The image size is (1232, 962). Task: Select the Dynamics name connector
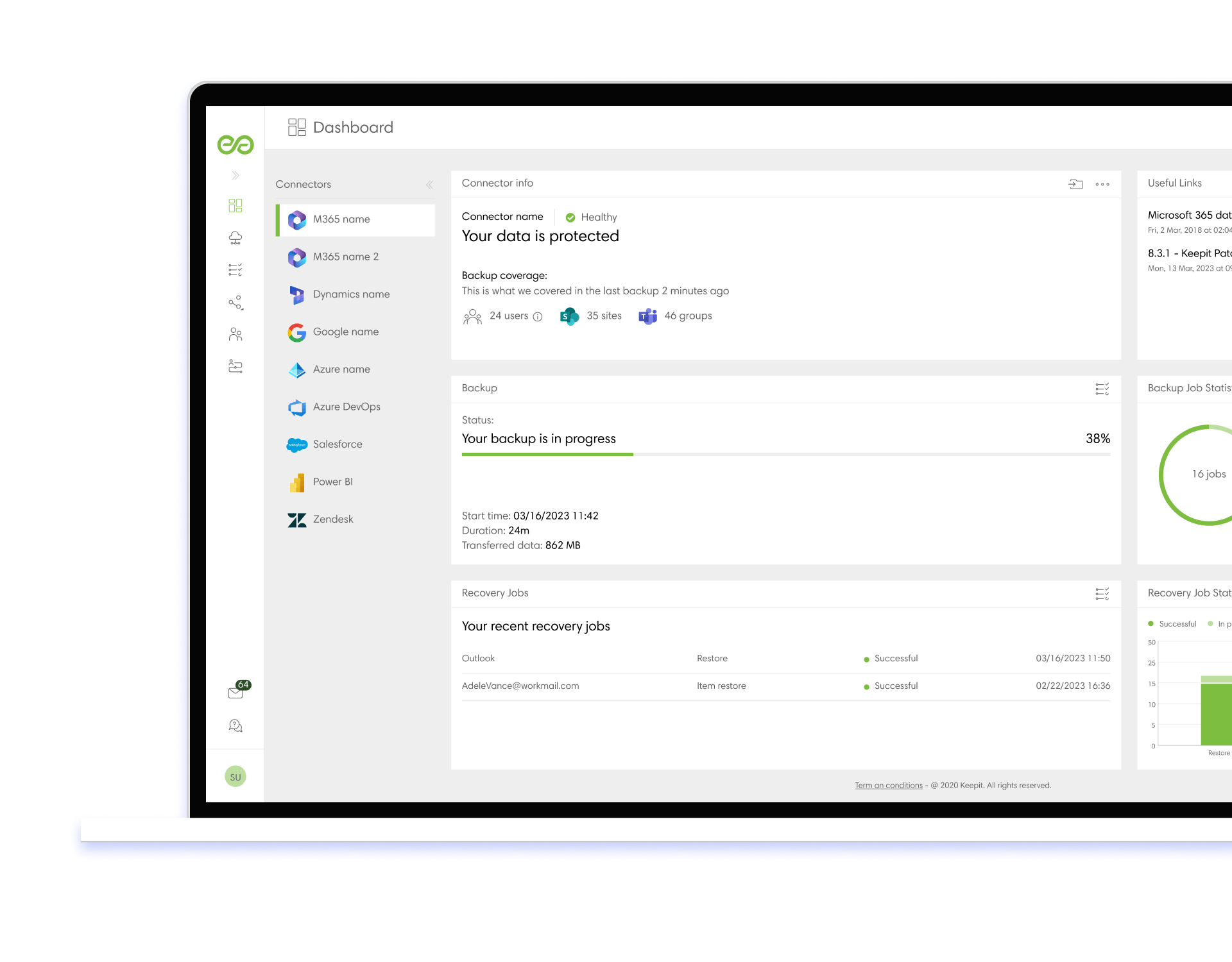point(355,294)
